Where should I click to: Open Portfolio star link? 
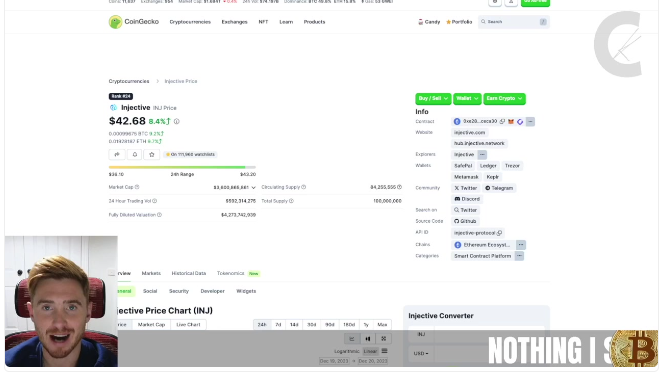459,22
